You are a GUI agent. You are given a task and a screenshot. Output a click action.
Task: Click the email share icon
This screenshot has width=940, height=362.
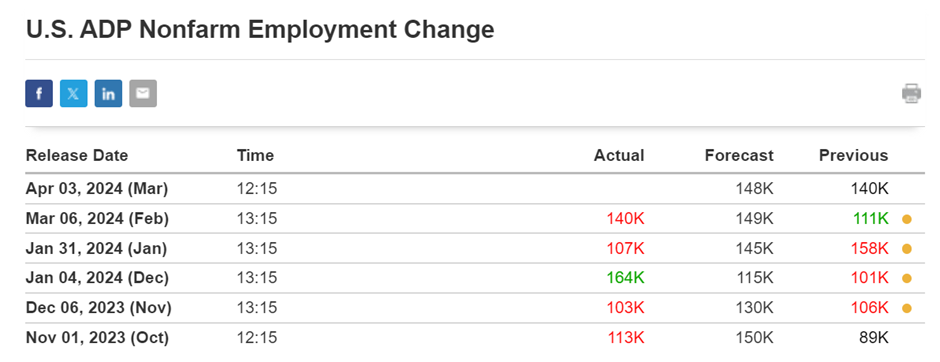point(143,93)
